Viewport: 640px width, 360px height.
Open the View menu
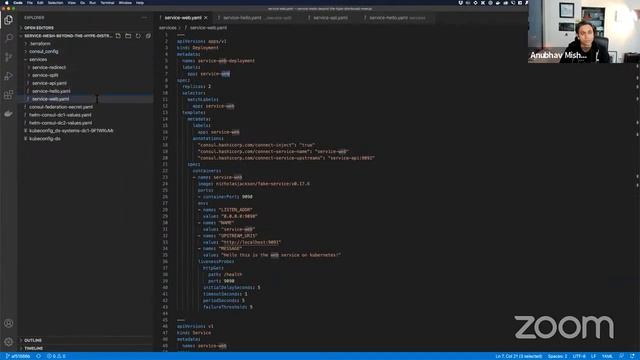(x=71, y=2)
